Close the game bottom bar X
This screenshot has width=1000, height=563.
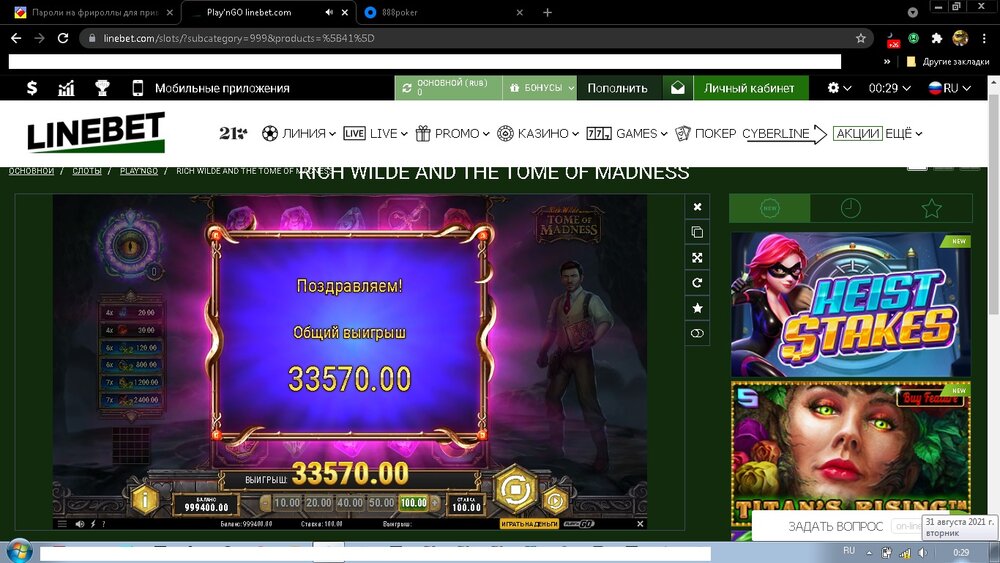[x=640, y=524]
